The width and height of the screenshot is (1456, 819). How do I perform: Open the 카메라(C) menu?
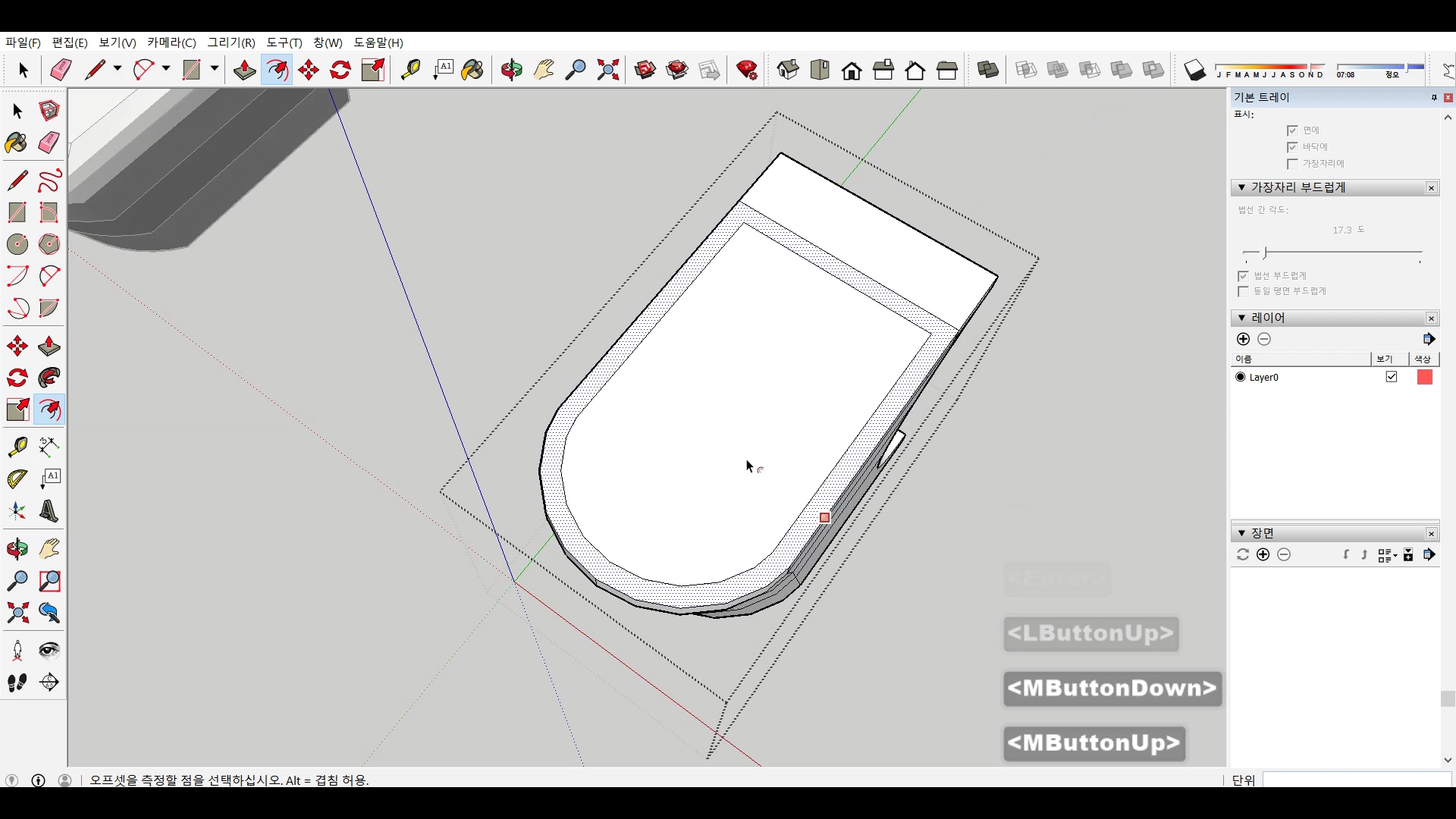point(171,42)
